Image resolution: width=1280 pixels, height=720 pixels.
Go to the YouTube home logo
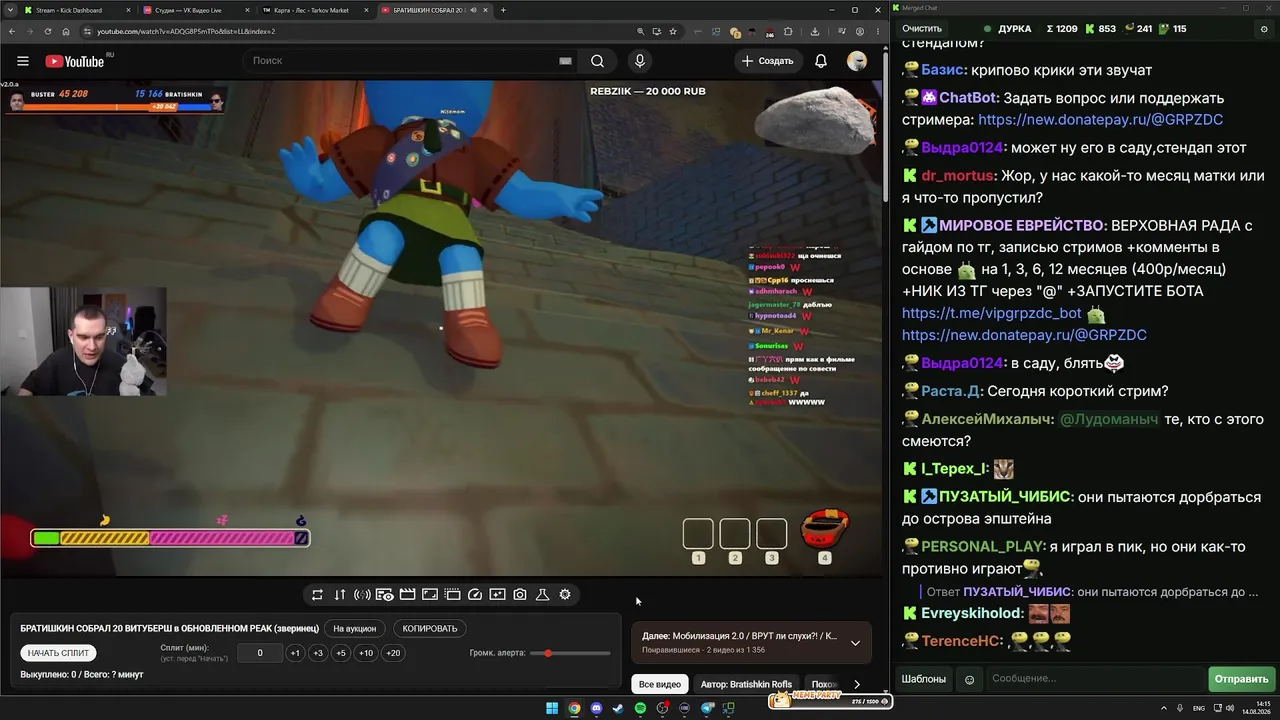click(x=75, y=61)
